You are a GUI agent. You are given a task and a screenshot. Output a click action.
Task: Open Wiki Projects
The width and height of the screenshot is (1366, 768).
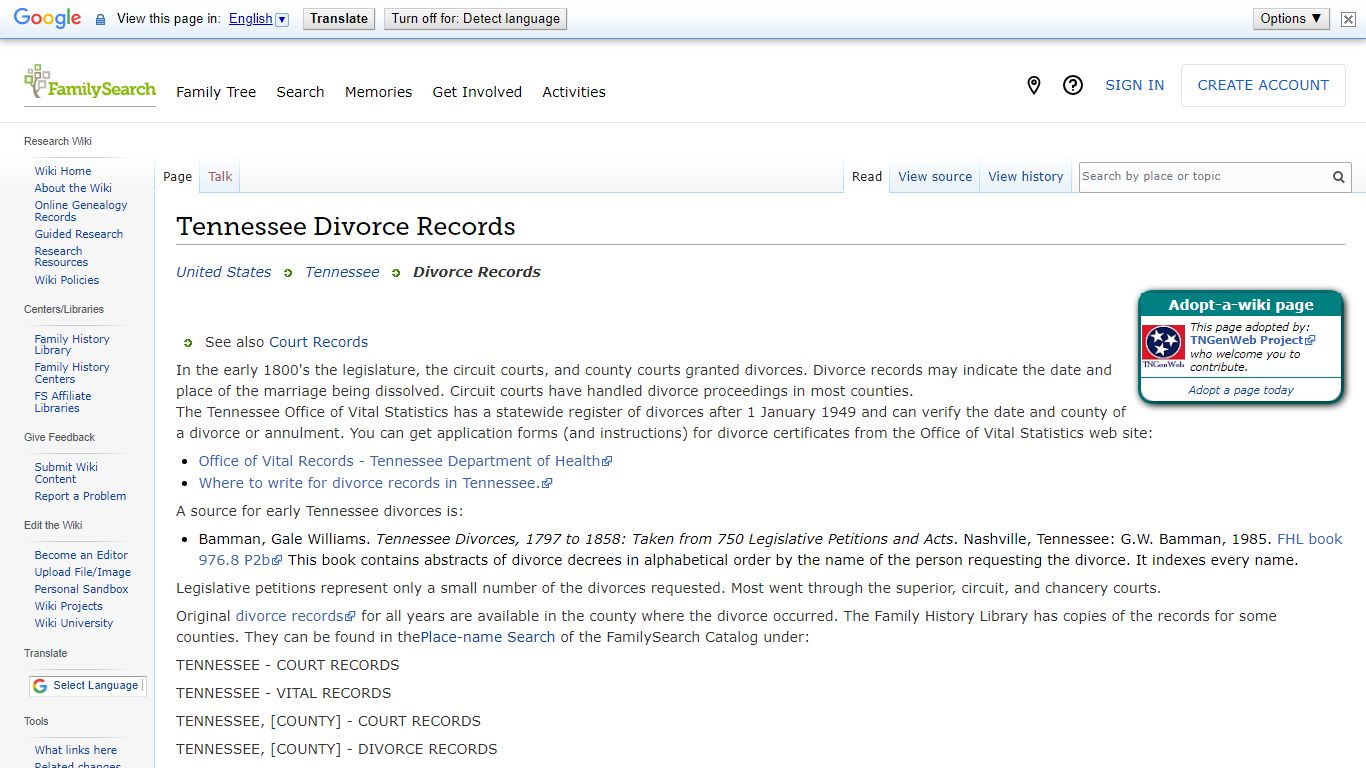pyautogui.click(x=69, y=606)
